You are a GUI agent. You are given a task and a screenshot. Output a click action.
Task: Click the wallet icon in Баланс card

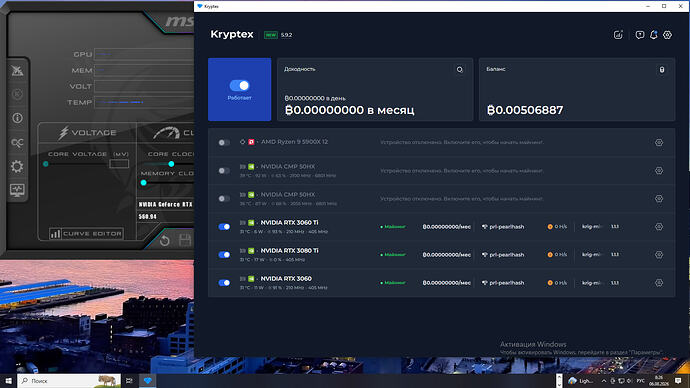tap(661, 70)
